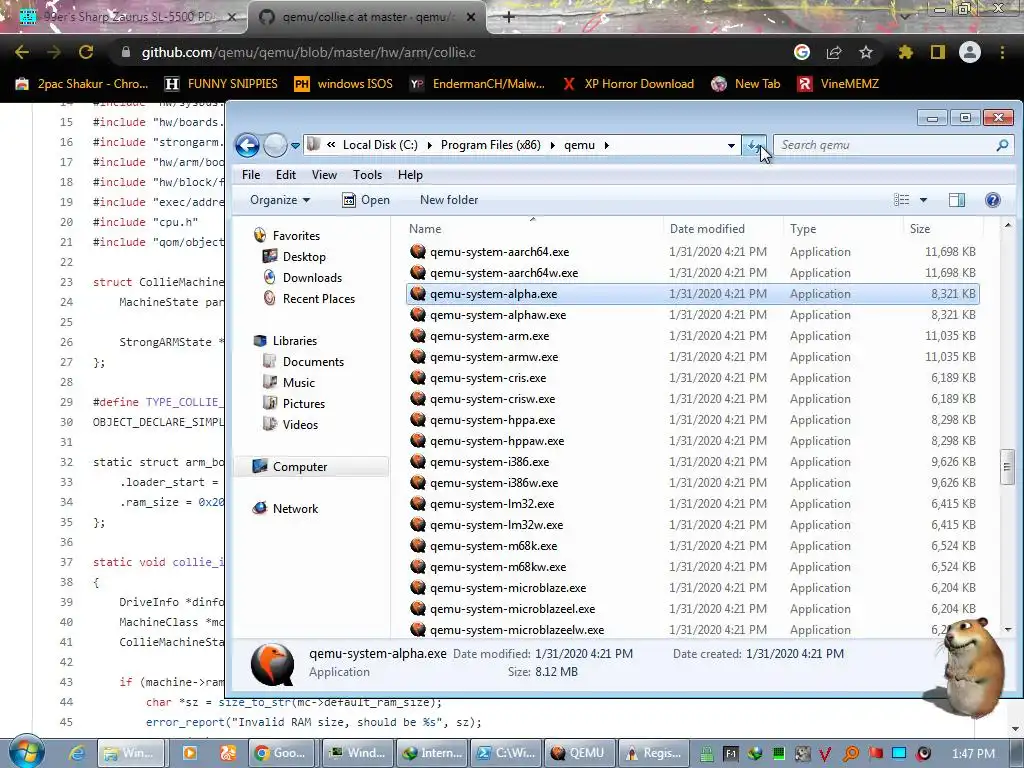Select Network in navigation pane
This screenshot has height=768, width=1024.
[x=295, y=509]
